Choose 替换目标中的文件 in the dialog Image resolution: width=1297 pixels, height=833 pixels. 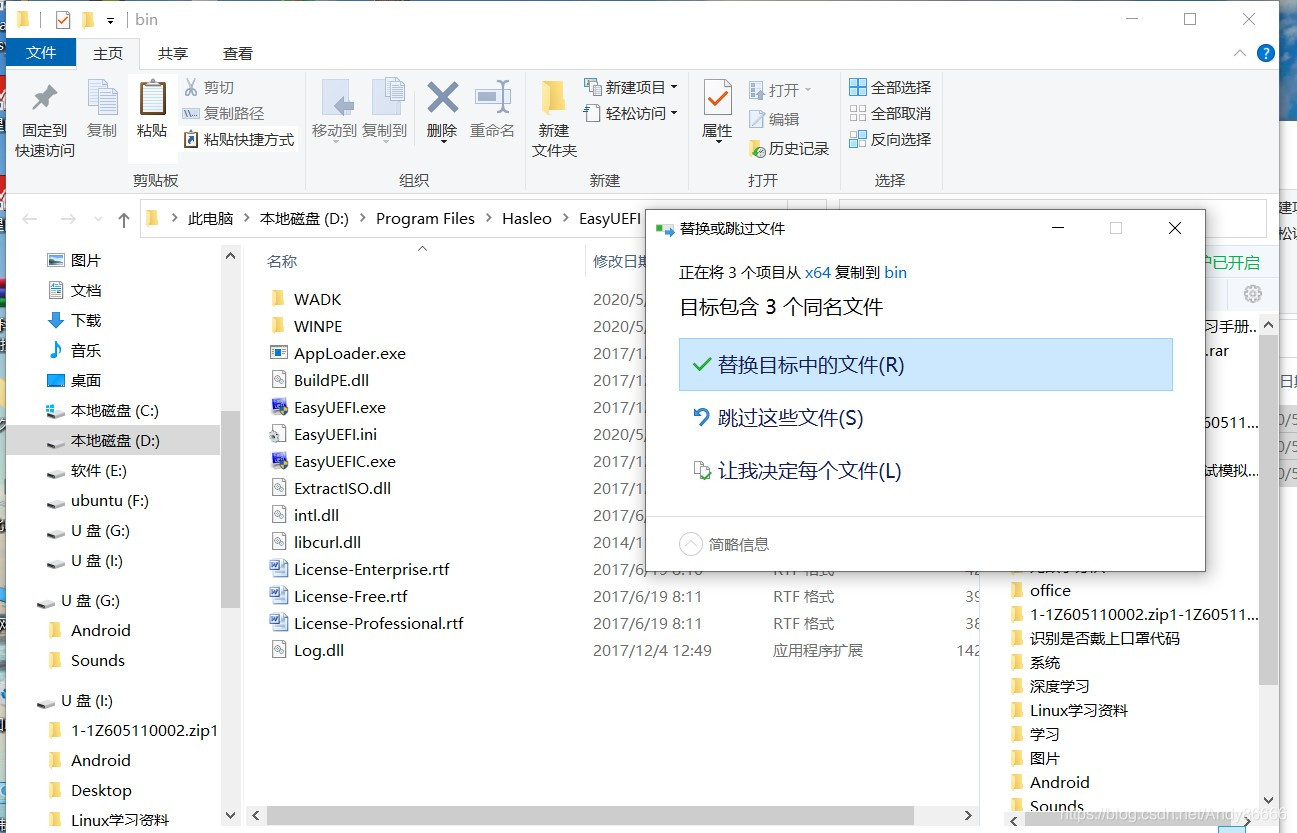(925, 364)
